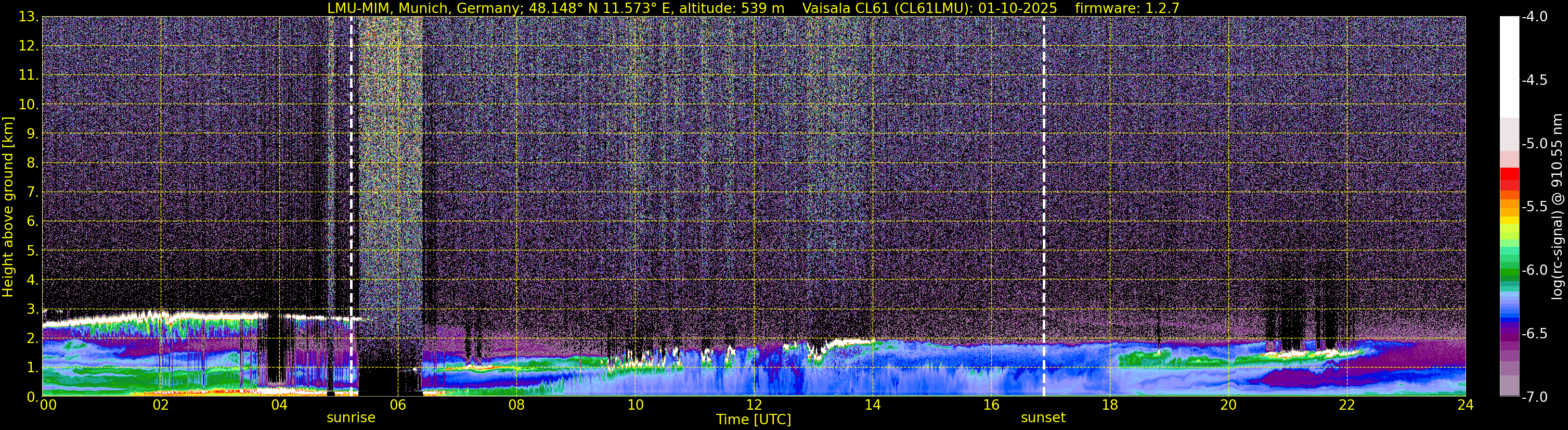Screen dimensions: 1568x430
Task: Click the colorbar tick label '-4.5'
Action: click(x=1535, y=80)
